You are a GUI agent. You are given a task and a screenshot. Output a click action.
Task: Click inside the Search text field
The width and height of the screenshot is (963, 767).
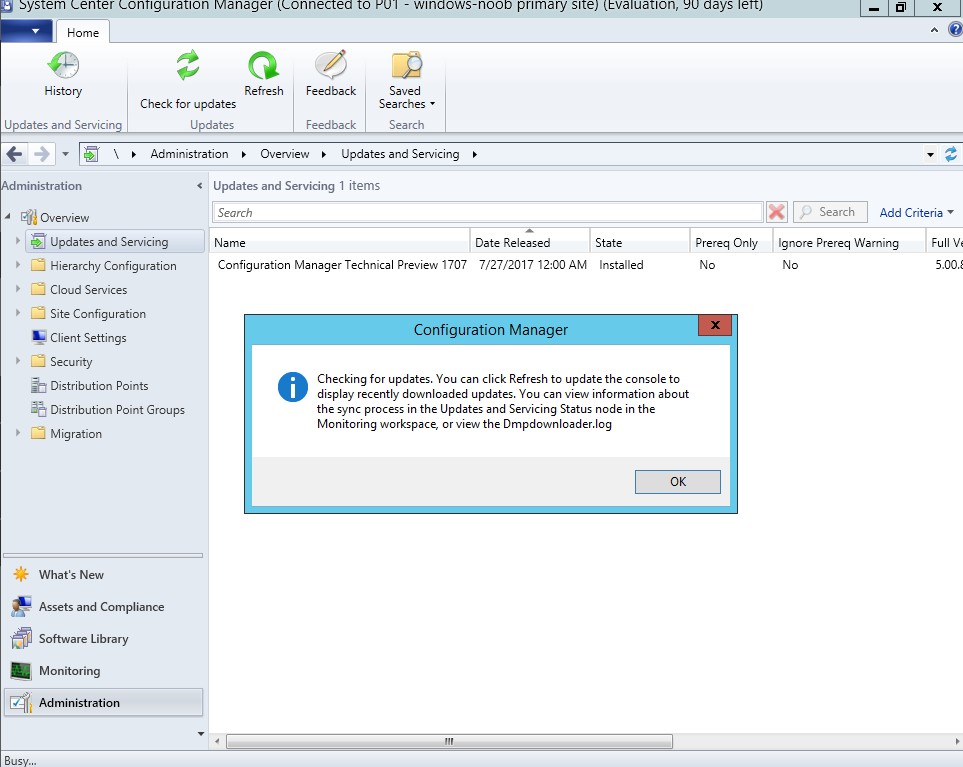click(x=488, y=212)
